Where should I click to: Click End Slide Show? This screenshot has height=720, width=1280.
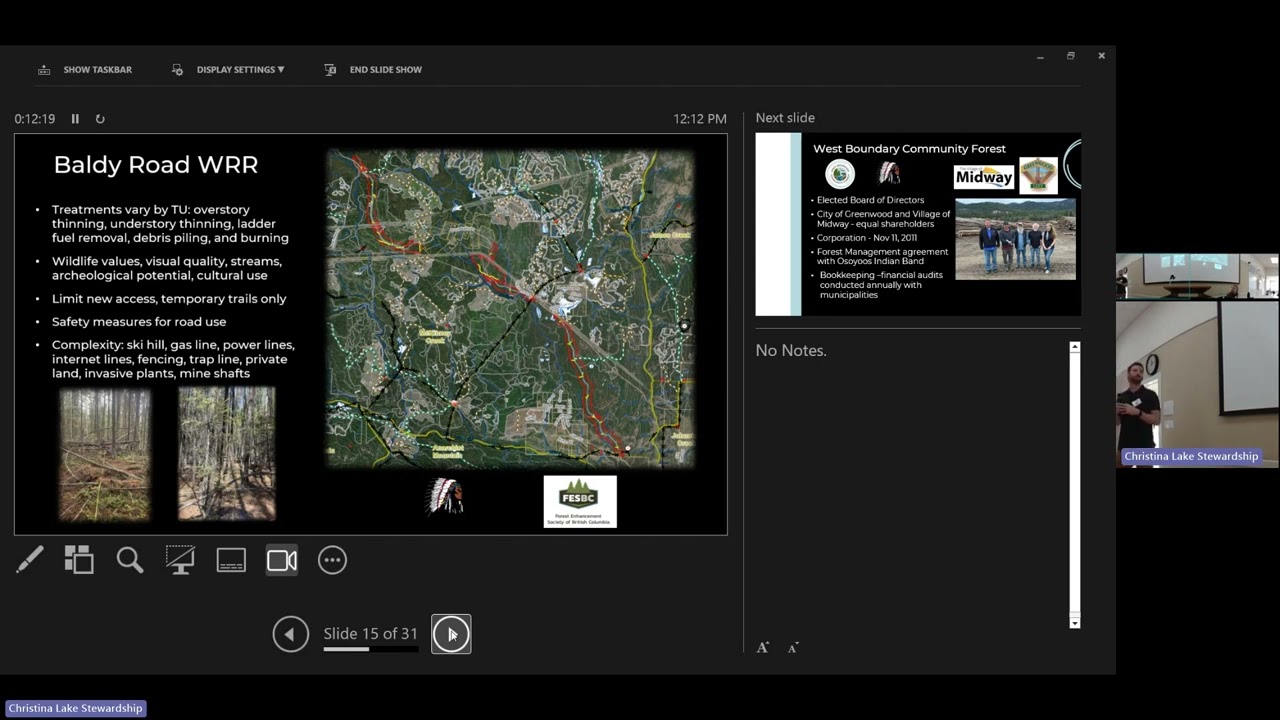(385, 70)
